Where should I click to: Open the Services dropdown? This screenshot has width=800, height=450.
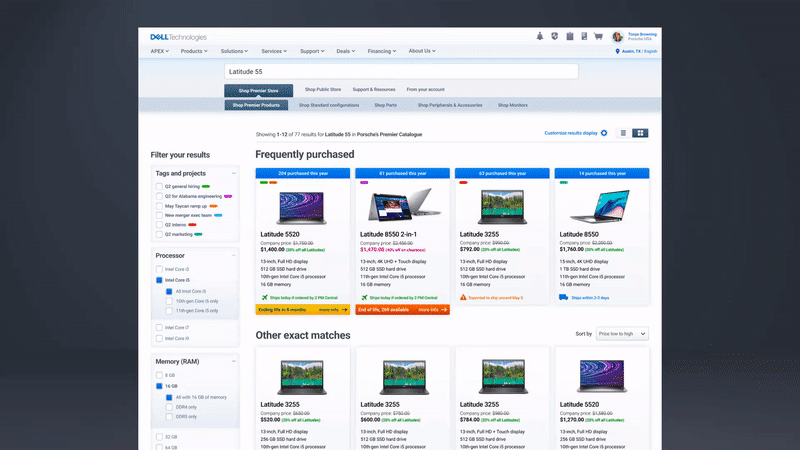[274, 51]
